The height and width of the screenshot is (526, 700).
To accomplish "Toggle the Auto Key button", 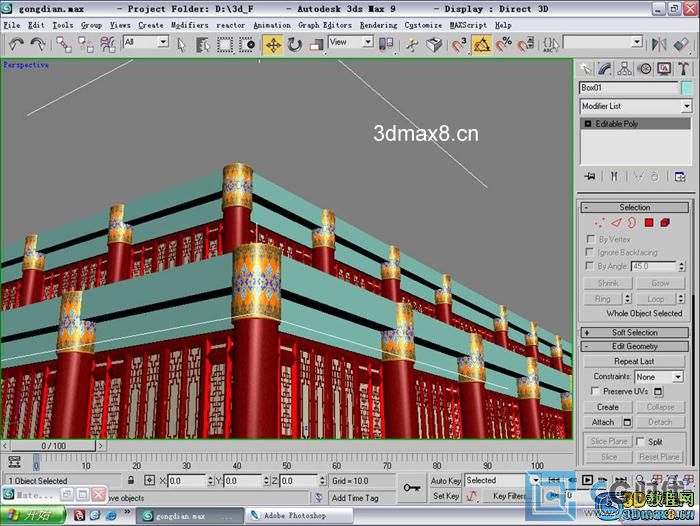I will coord(446,481).
